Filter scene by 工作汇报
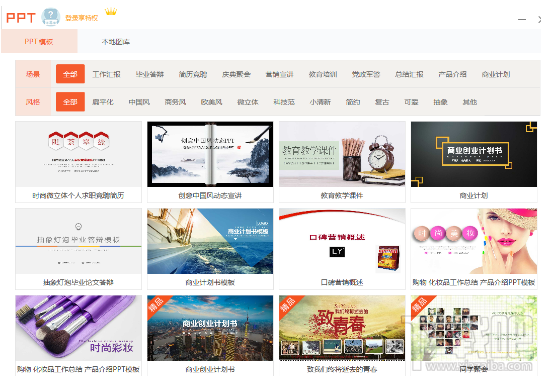 pyautogui.click(x=107, y=74)
